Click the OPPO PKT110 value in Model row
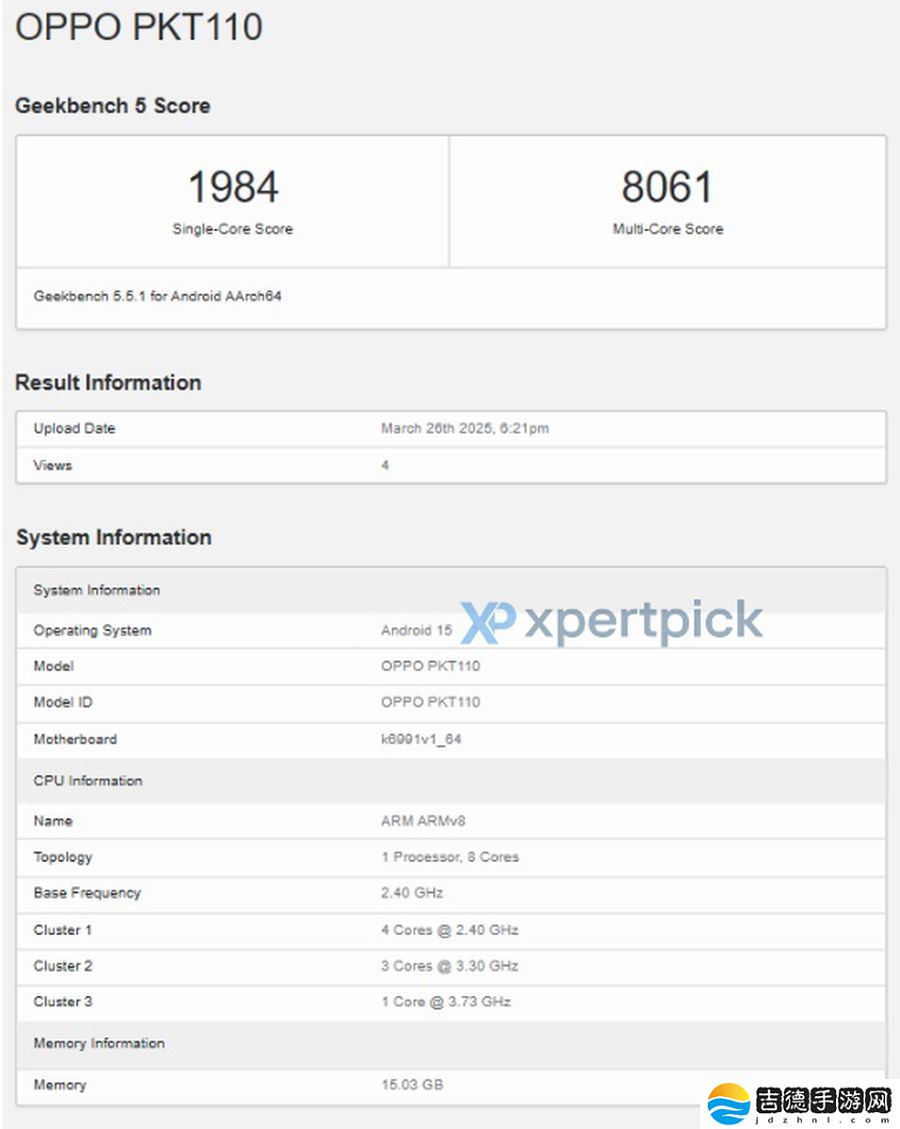This screenshot has width=900, height=1129. tap(431, 666)
